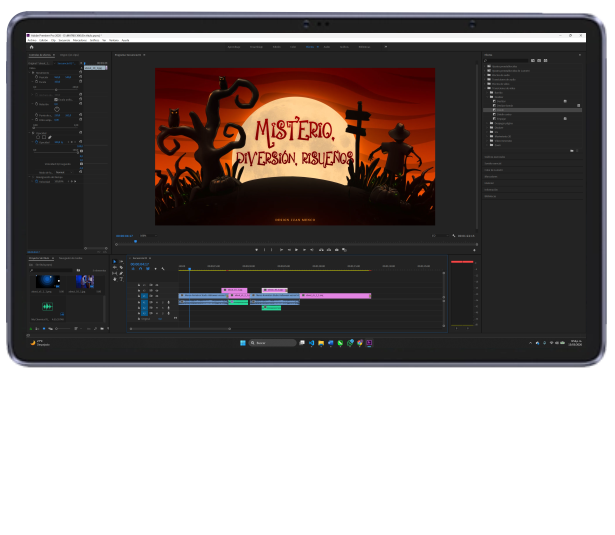
Task: Toggle the Posición animation stopwatch
Action: coord(35,78)
